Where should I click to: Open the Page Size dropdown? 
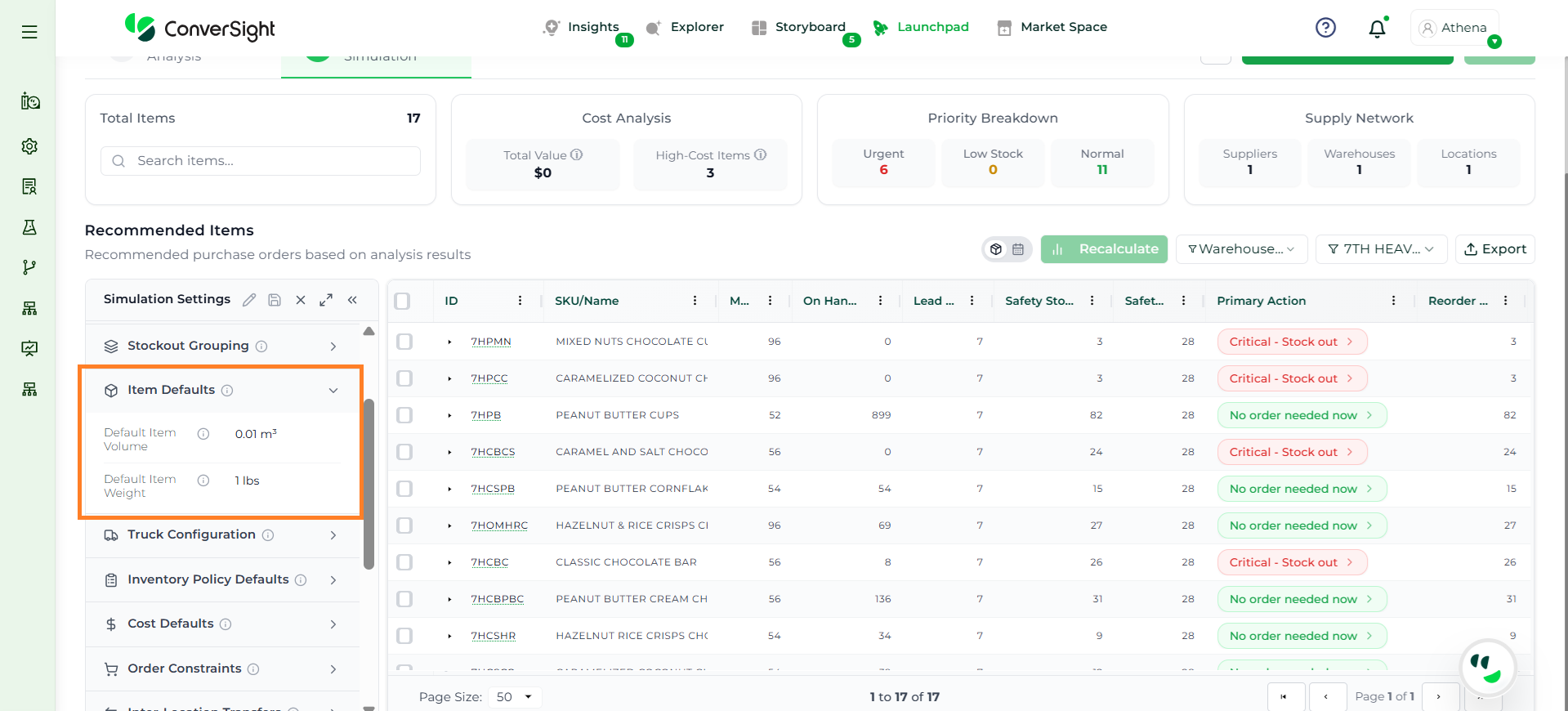pyautogui.click(x=514, y=697)
